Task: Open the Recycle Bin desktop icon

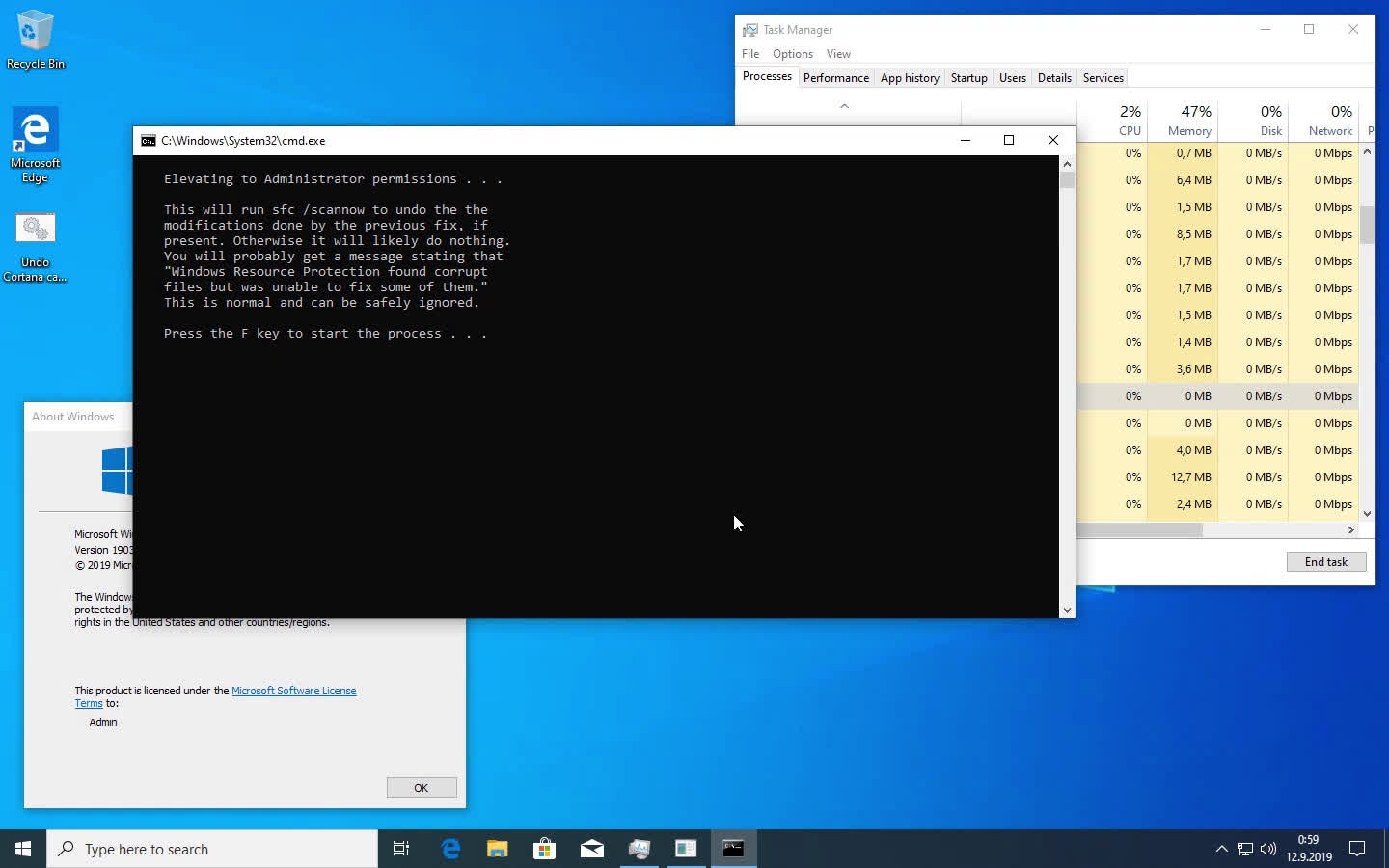Action: (x=35, y=40)
